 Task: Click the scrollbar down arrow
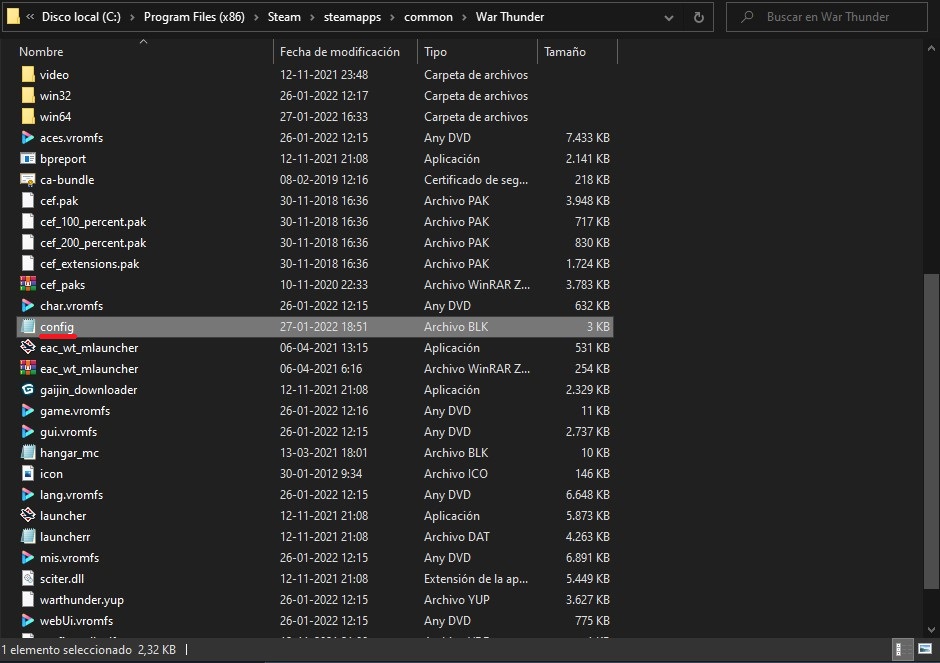[x=931, y=629]
